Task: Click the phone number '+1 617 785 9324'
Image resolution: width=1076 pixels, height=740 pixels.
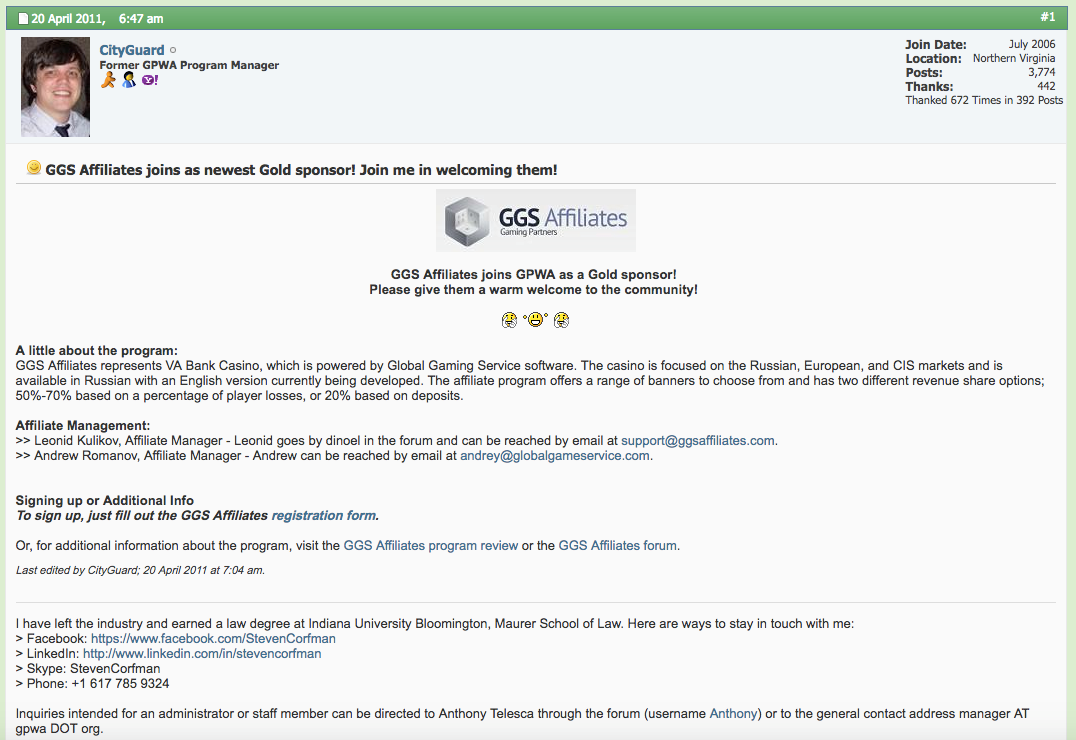Action: click(x=120, y=684)
